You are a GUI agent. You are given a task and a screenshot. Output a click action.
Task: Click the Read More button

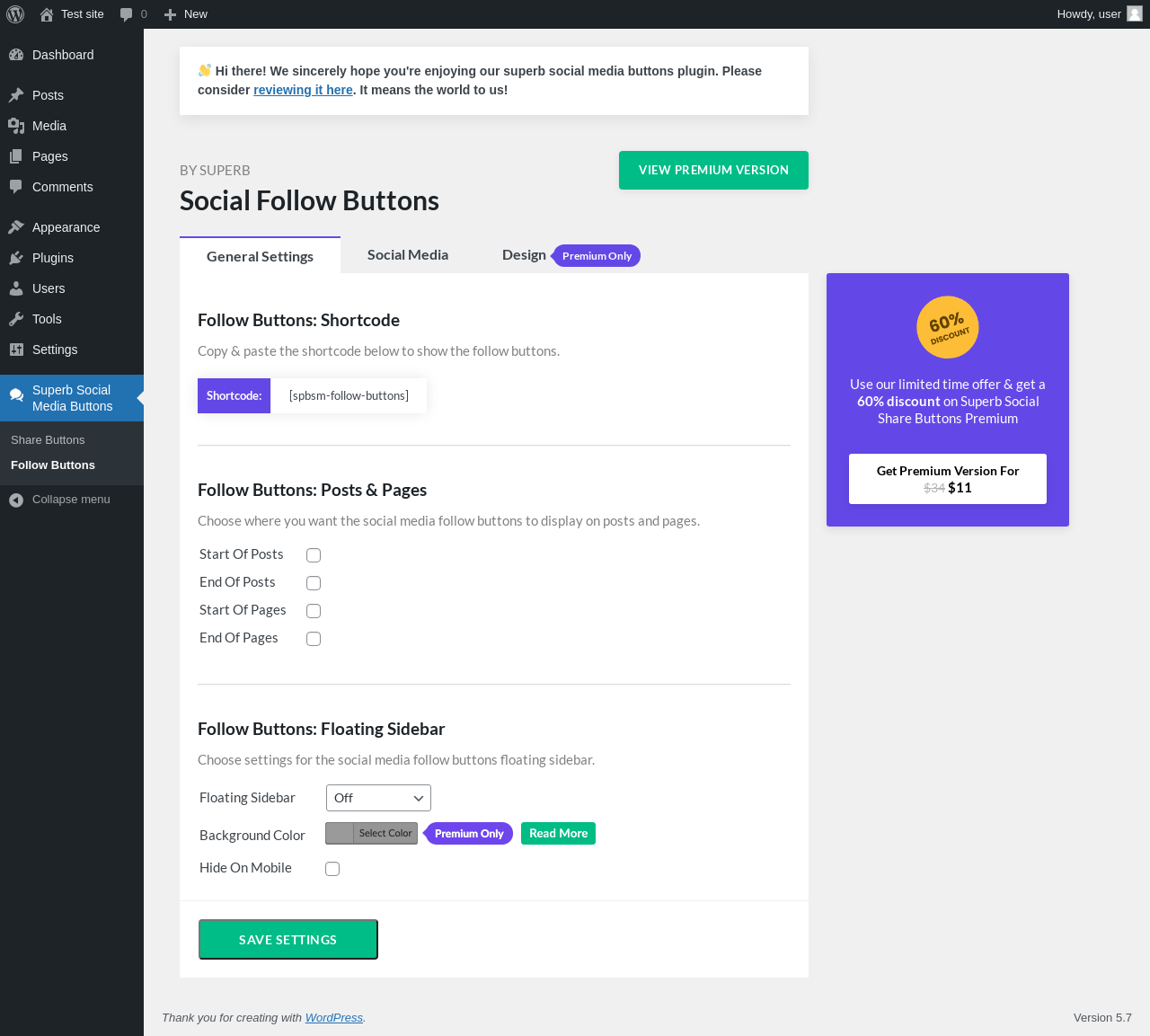(558, 834)
